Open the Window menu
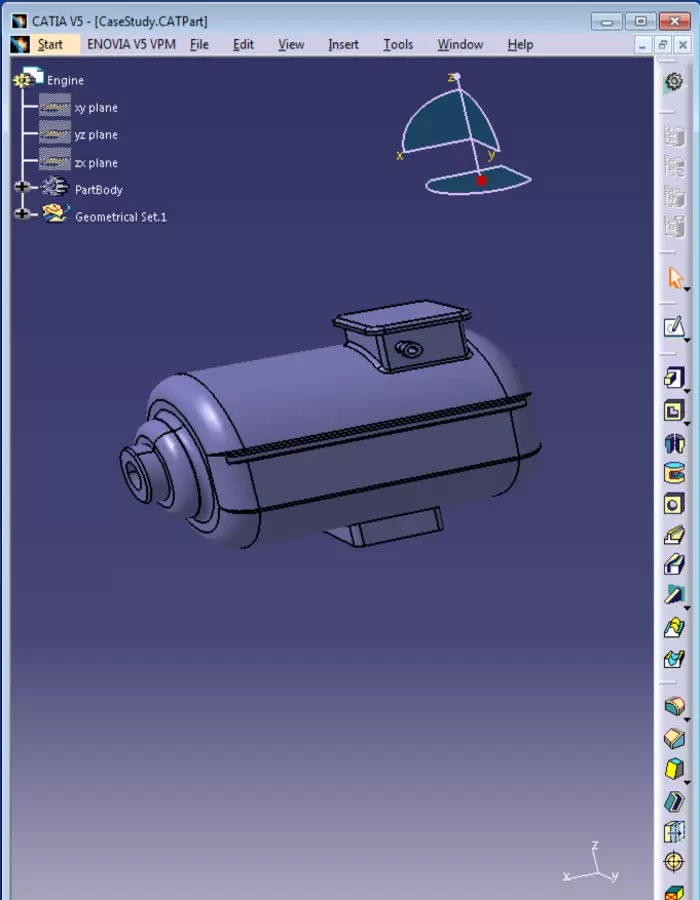 [x=460, y=45]
